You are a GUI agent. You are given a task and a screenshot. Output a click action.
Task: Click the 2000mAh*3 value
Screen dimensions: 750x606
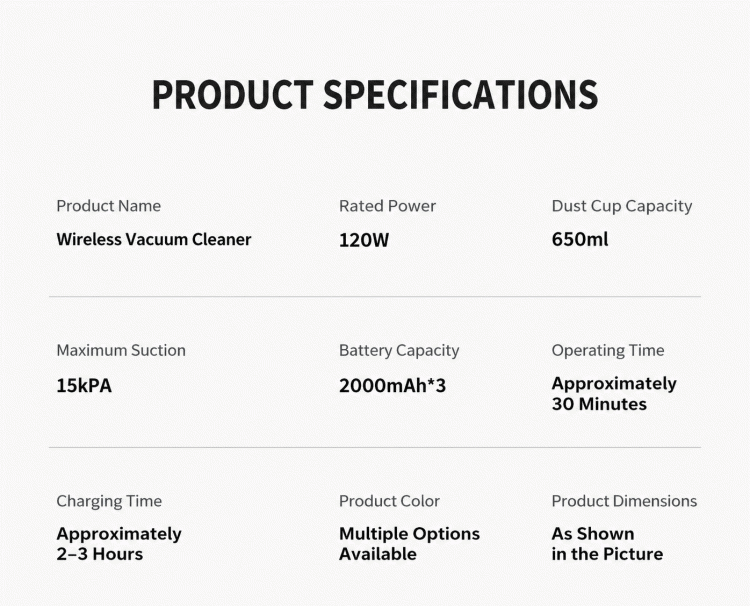tap(392, 386)
